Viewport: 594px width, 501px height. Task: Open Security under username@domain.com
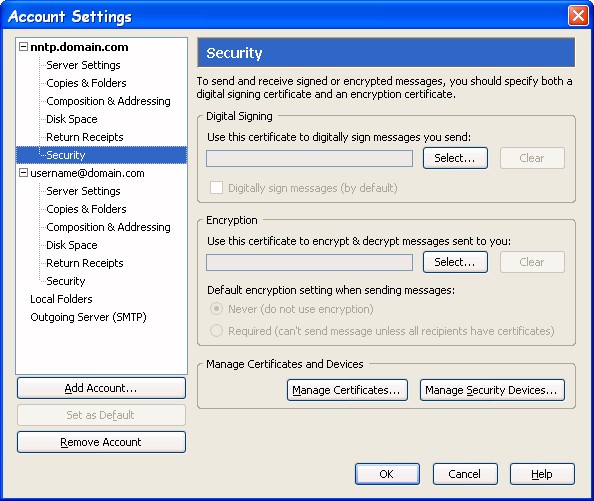[66, 281]
